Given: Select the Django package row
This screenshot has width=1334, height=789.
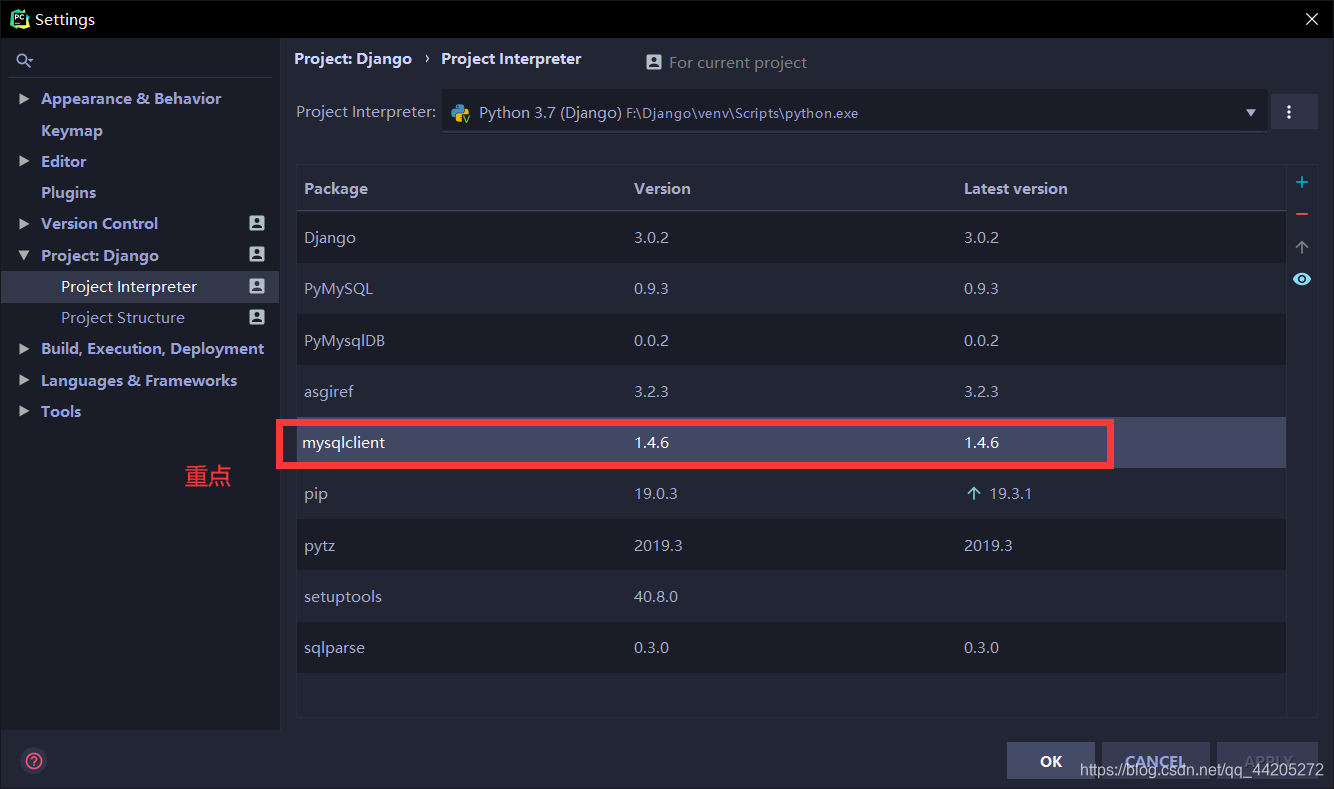Looking at the screenshot, I should tap(791, 238).
